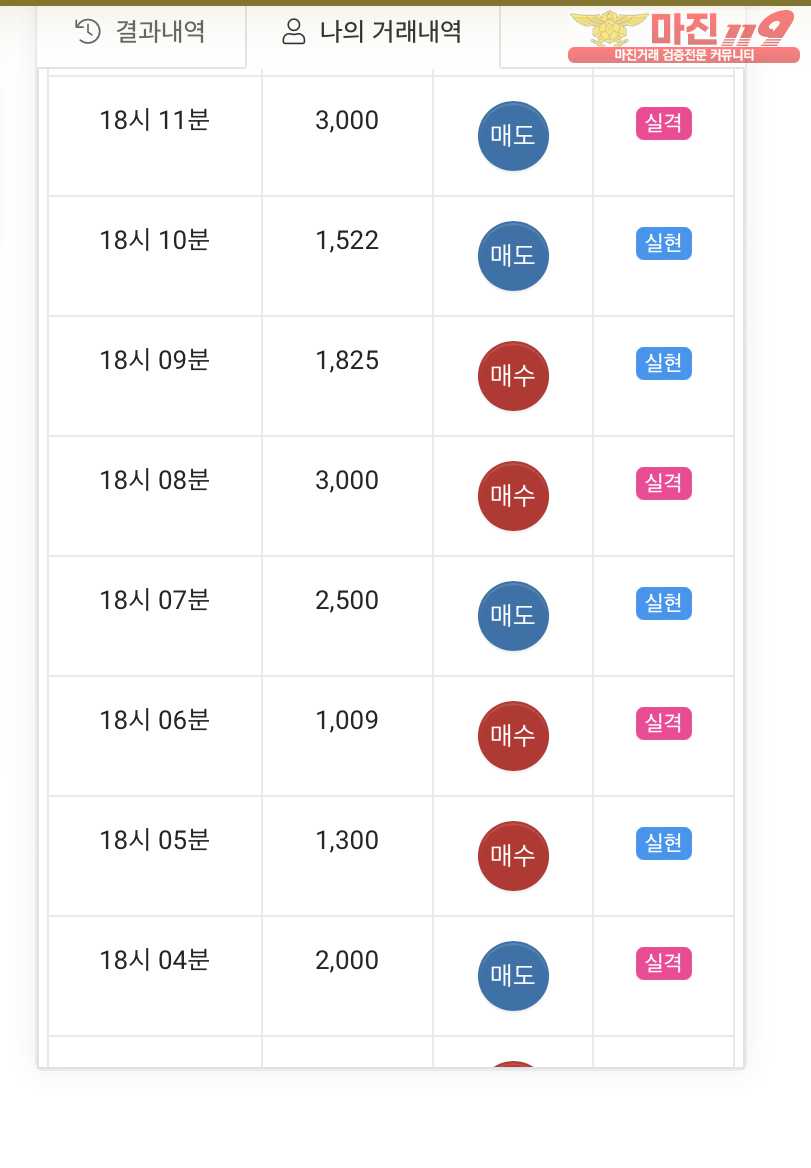The height and width of the screenshot is (1168, 811).
Task: Click 매도 circle for 18시 11분
Action: tap(513, 136)
